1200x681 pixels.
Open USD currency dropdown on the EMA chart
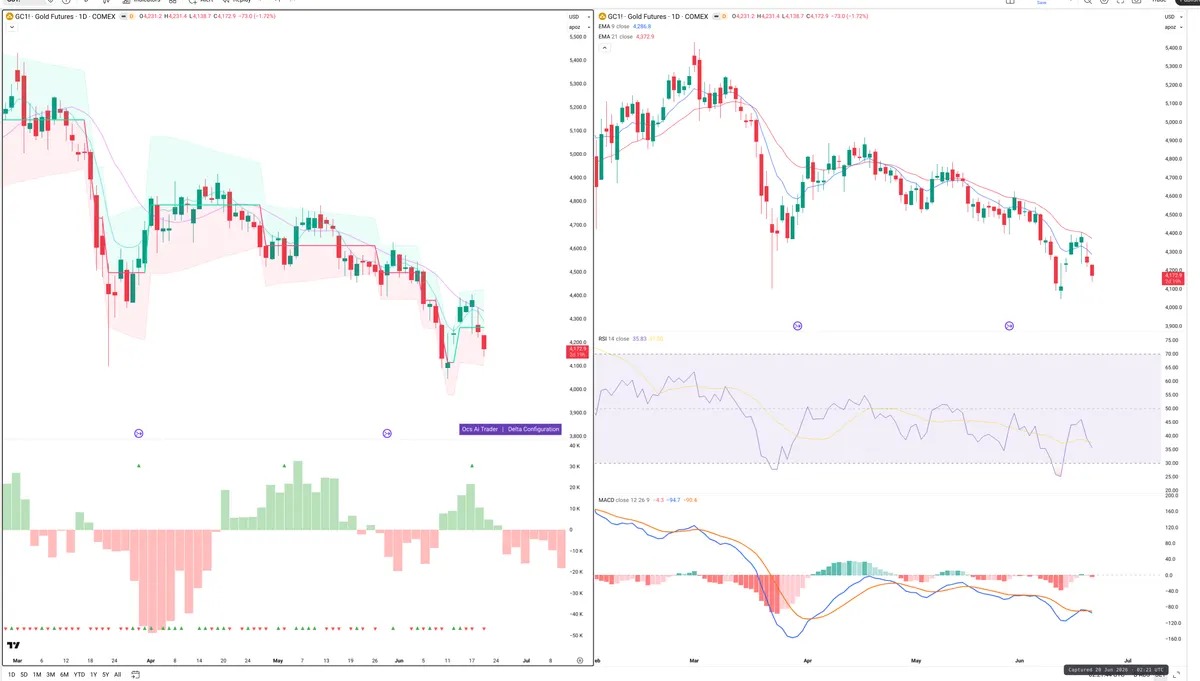(1173, 18)
